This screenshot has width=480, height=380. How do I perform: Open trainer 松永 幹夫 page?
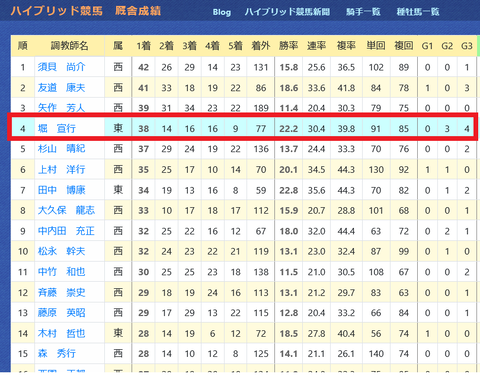point(61,251)
